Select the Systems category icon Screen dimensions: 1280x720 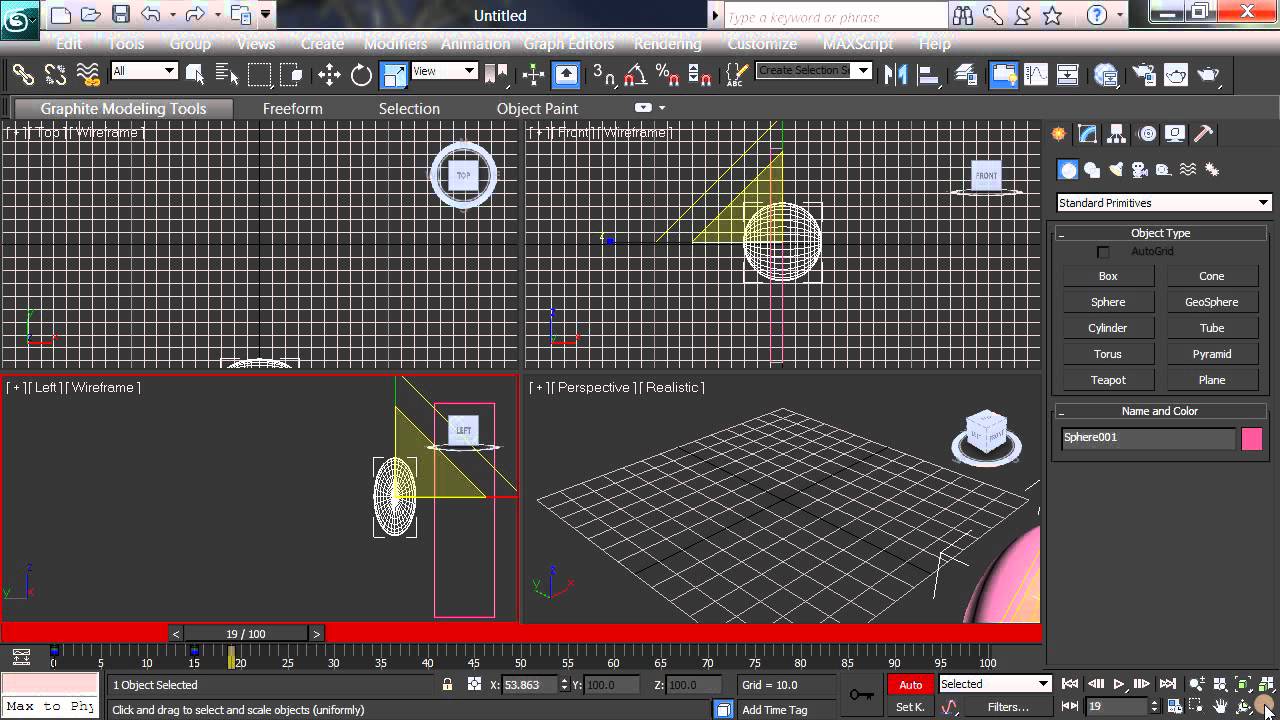pyautogui.click(x=1212, y=170)
